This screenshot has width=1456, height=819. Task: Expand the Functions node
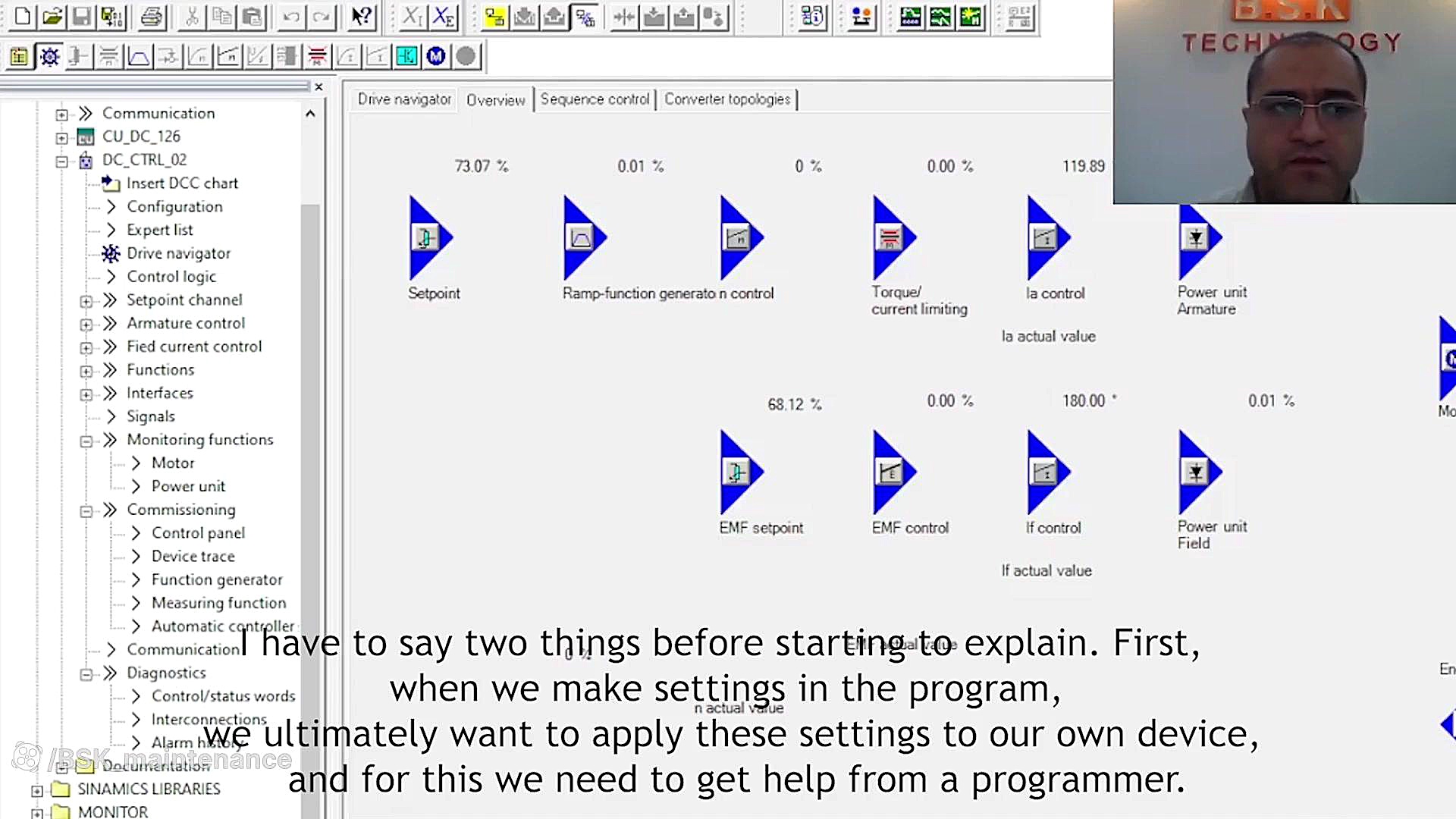click(86, 372)
